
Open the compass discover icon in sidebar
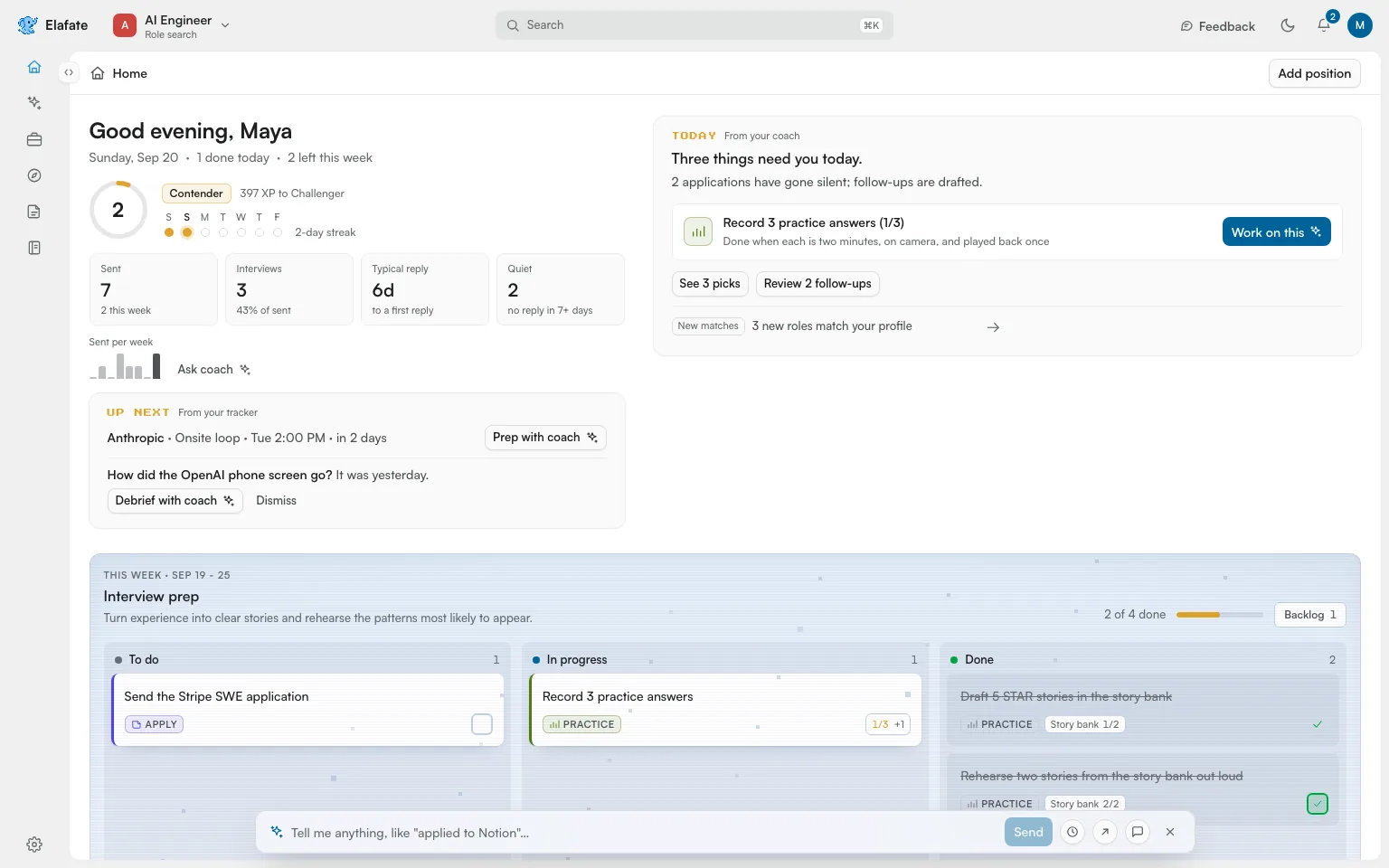pyautogui.click(x=34, y=175)
